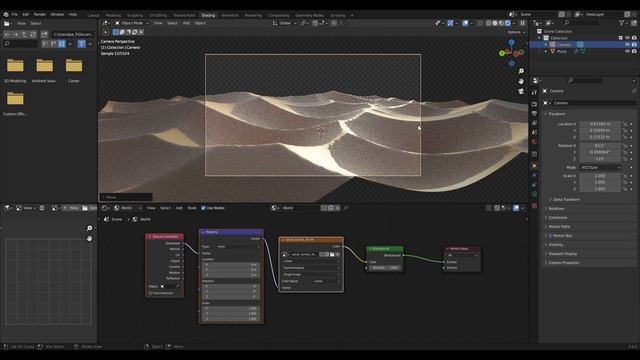Open Equirectangular projection dropdown on image node
Viewport: 640px width, 360px height.
click(311, 268)
